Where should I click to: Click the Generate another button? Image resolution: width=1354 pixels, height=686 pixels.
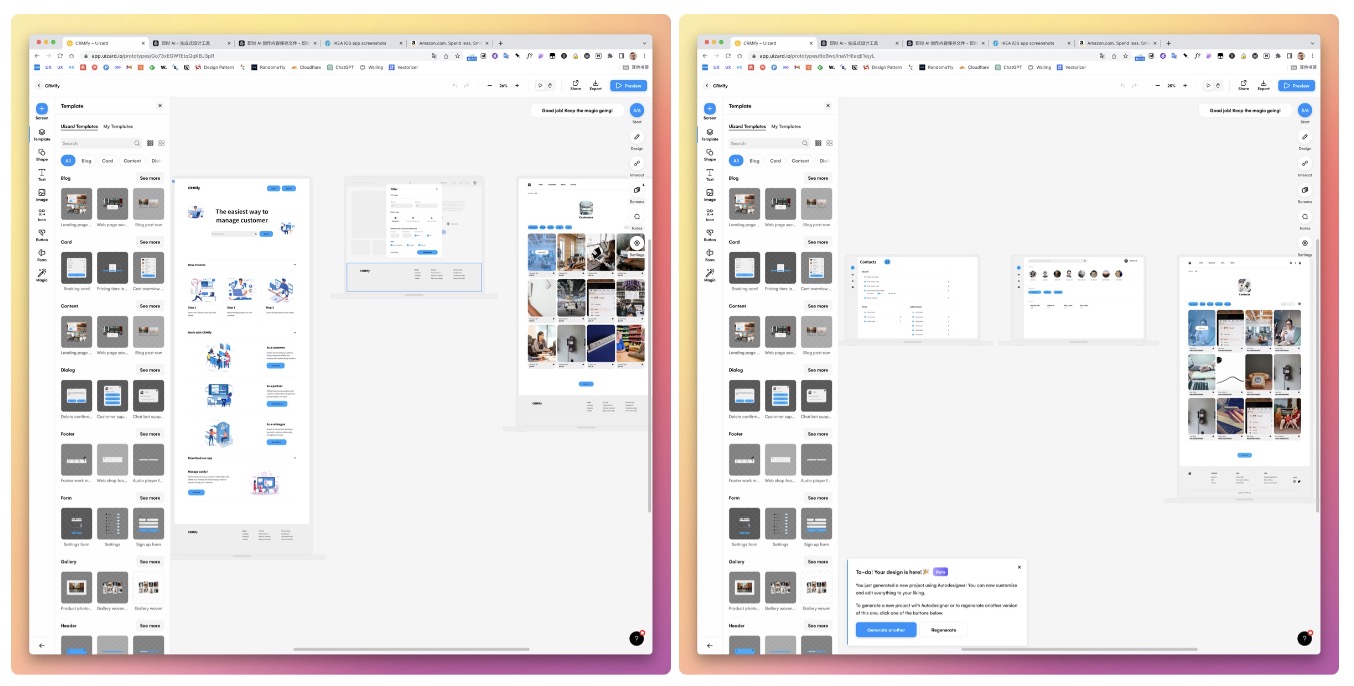(885, 630)
